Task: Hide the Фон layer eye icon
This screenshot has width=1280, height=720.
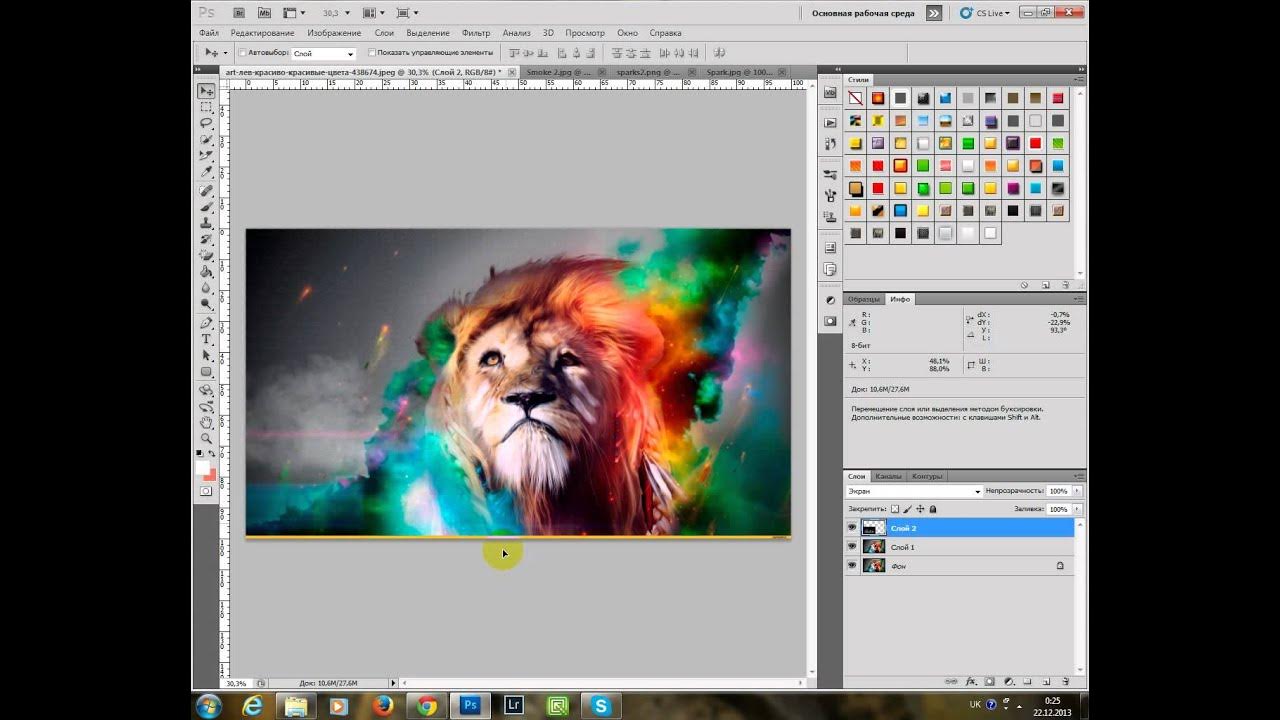Action: pos(852,566)
